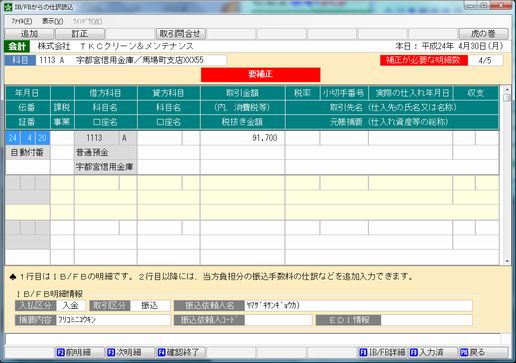
Task: Click the EDI情報 field
Action: [427, 320]
